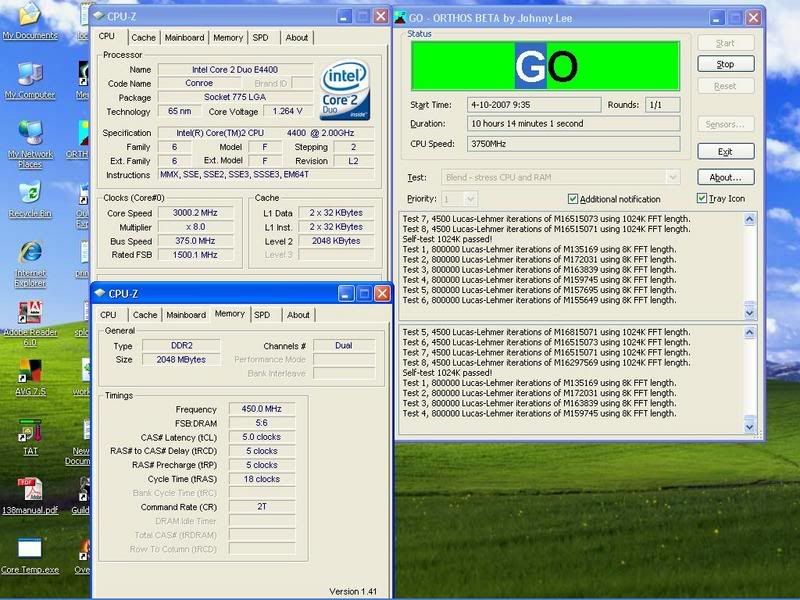Launch the TAT thermal analysis shortcut
Screen dimensions: 800x600
click(x=30, y=437)
